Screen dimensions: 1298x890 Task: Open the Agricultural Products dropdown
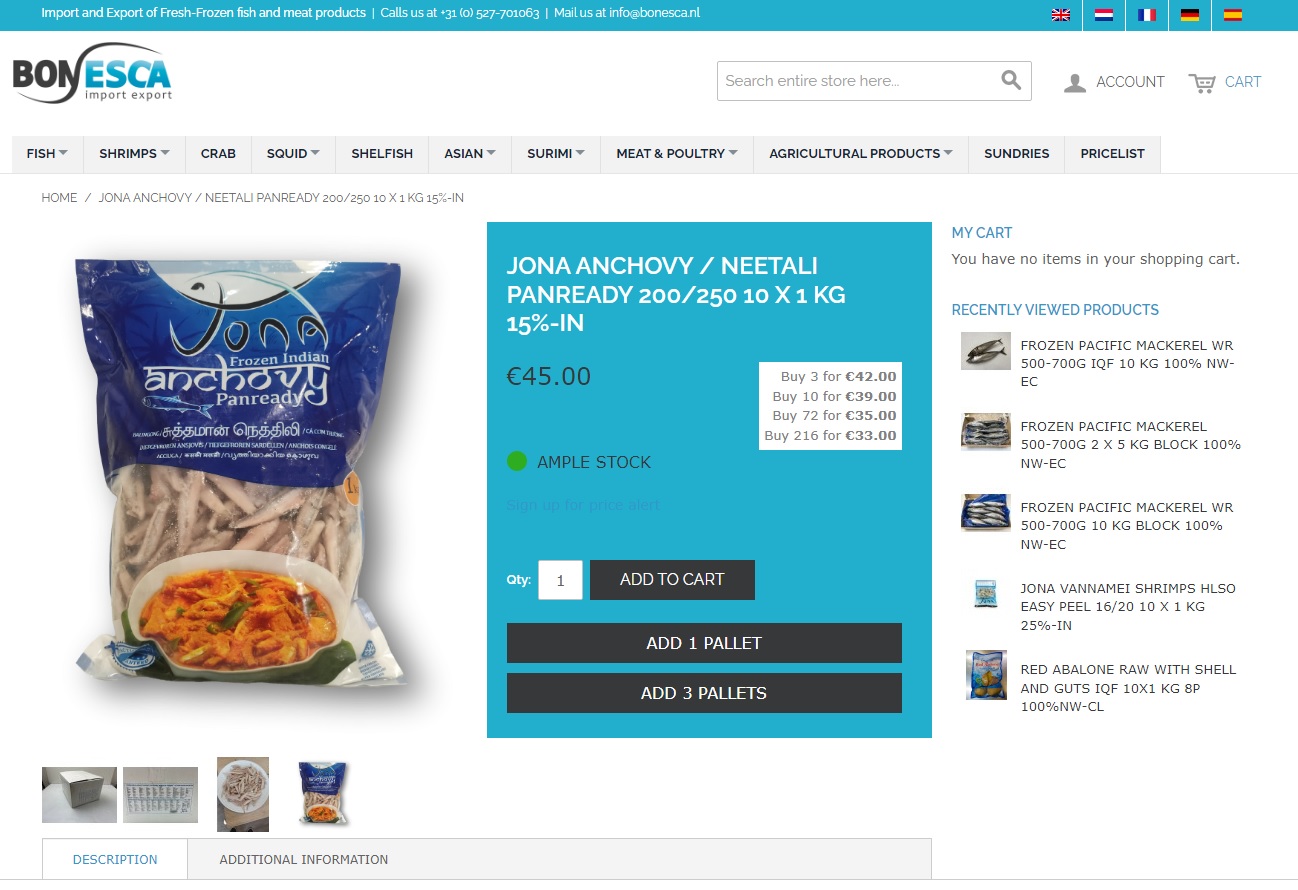pyautogui.click(x=861, y=154)
